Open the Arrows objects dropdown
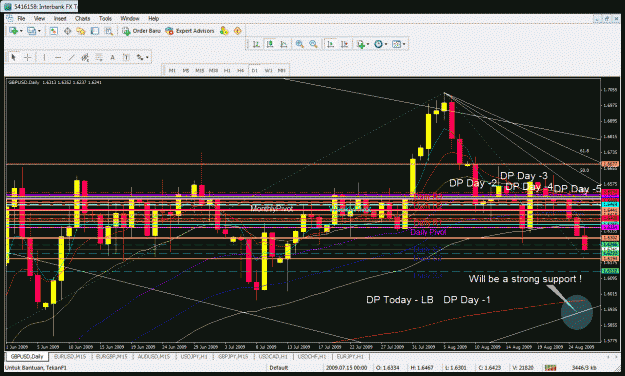625x376 pixels. point(142,57)
